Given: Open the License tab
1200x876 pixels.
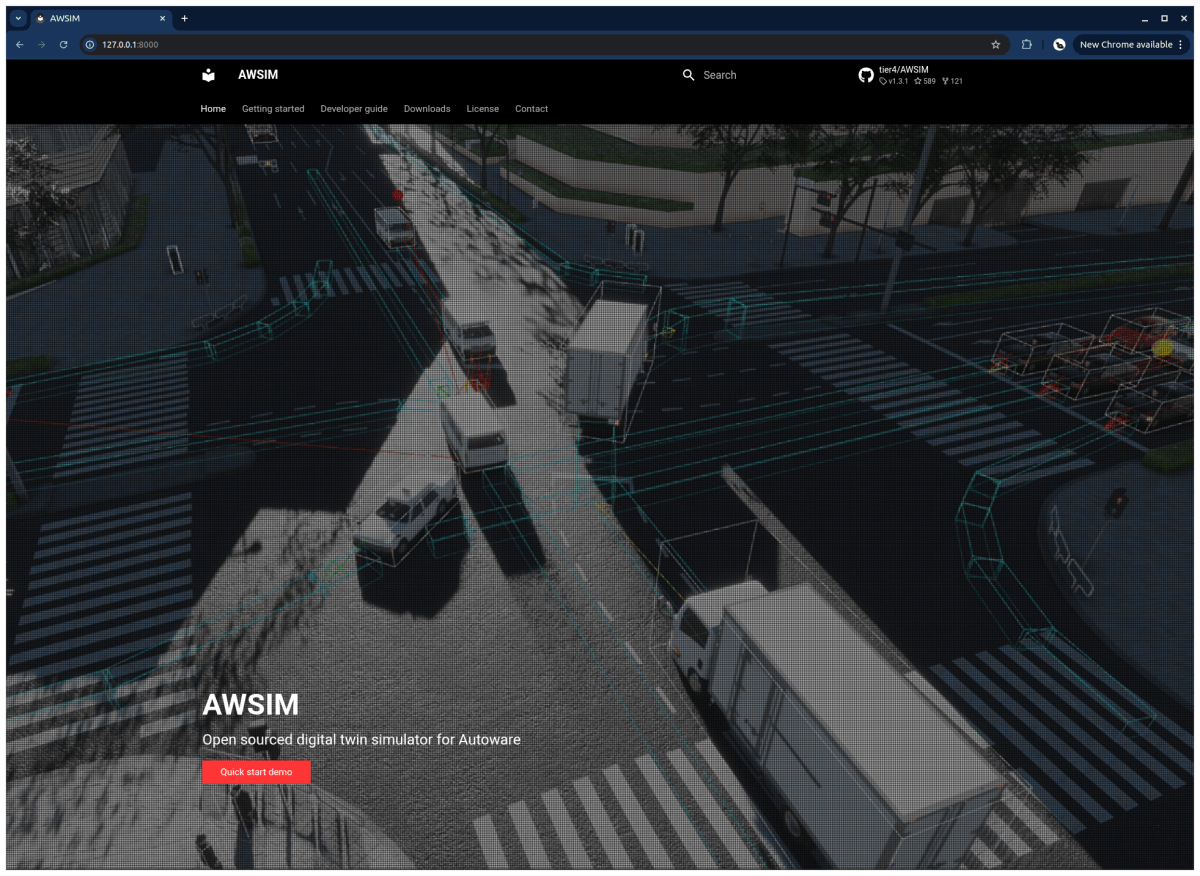Looking at the screenshot, I should point(482,109).
